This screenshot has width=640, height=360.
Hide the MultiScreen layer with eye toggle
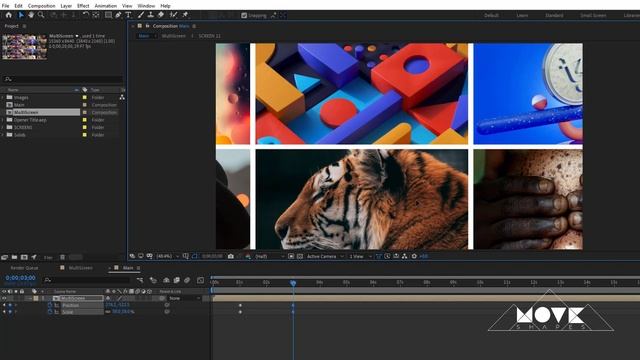click(x=4, y=298)
